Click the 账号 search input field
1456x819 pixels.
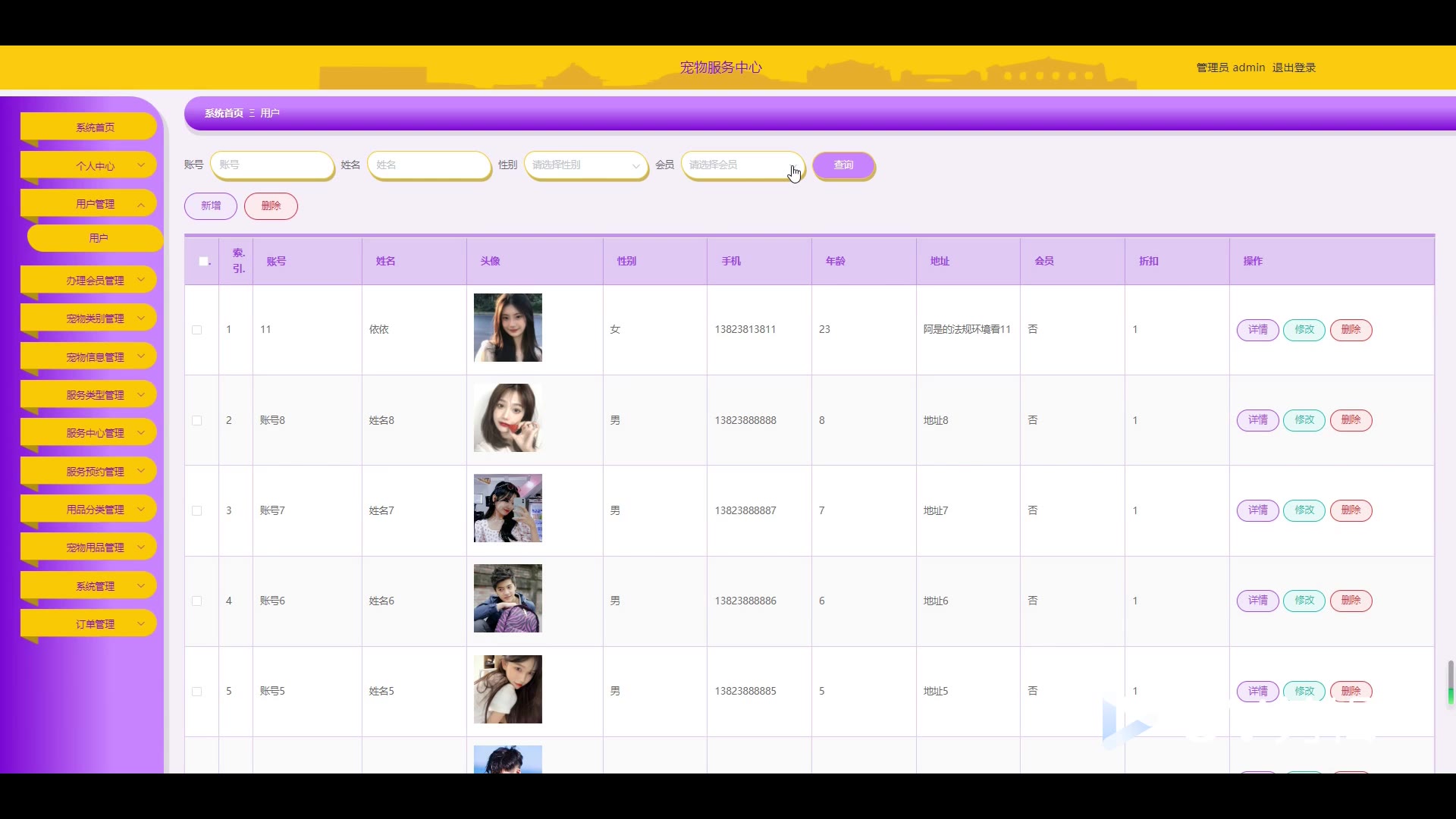[271, 165]
